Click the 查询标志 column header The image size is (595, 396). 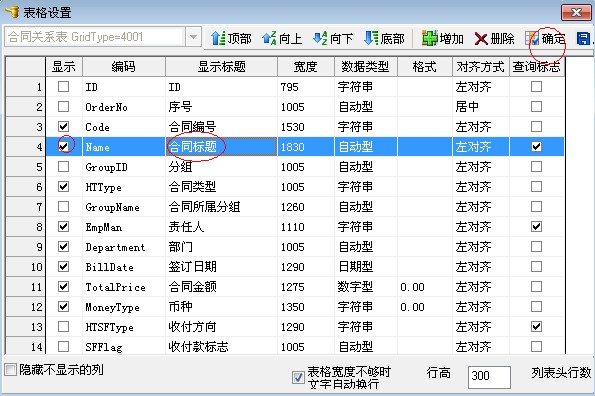537,67
